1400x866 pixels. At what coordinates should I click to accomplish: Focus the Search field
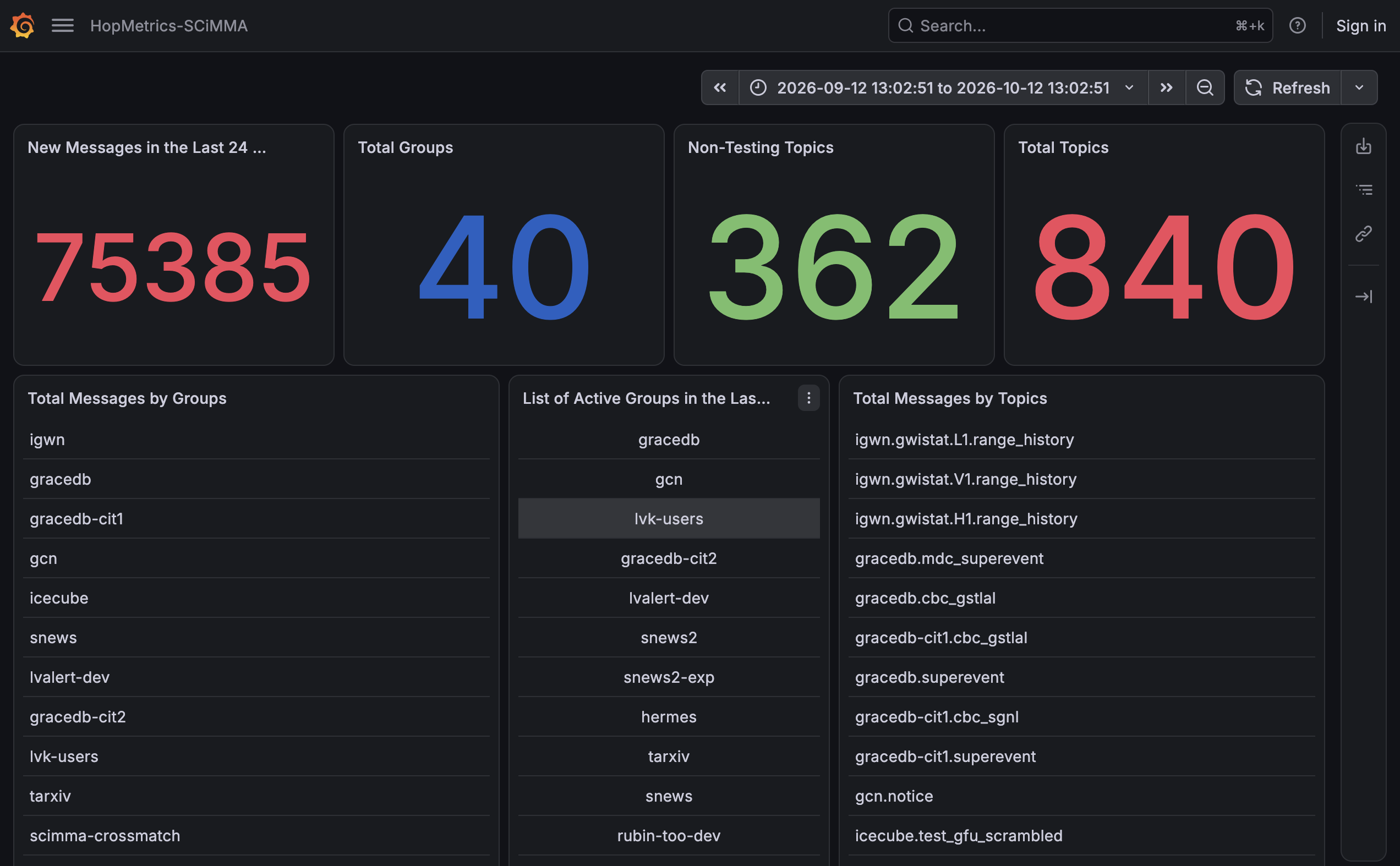click(1080, 25)
